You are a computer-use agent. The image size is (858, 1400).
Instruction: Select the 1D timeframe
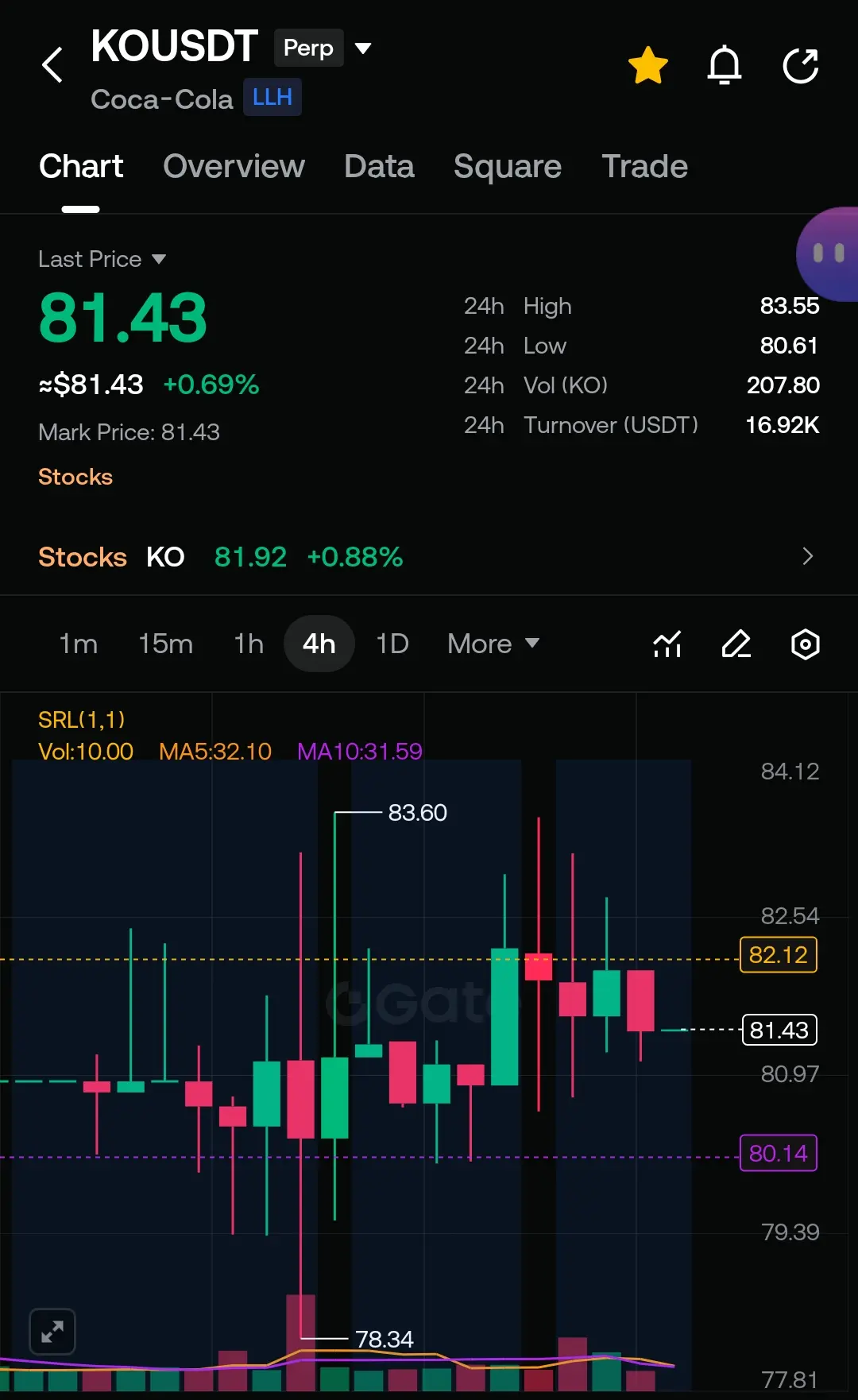[x=392, y=644]
